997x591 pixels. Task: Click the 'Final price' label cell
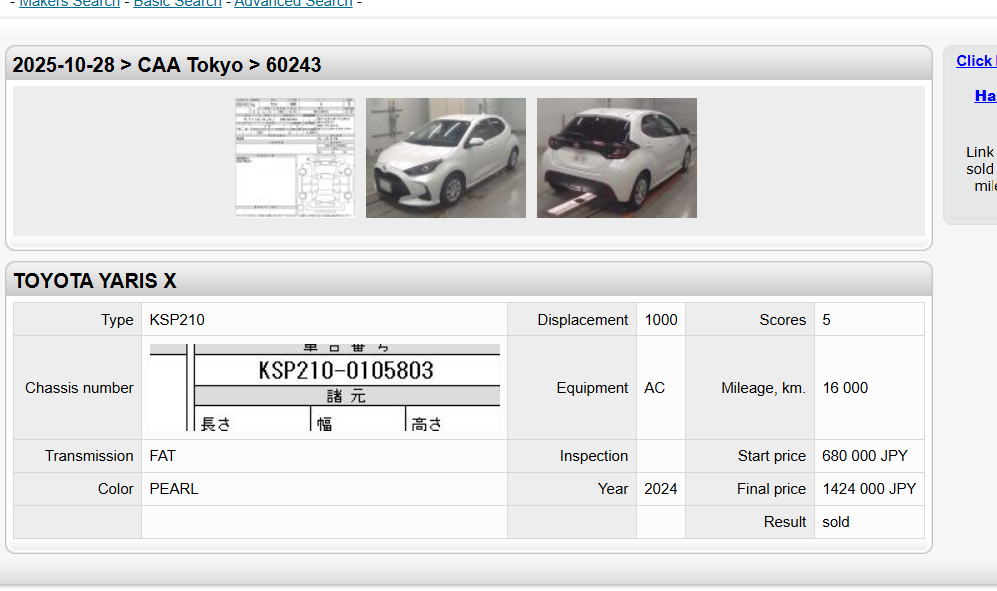click(750, 489)
